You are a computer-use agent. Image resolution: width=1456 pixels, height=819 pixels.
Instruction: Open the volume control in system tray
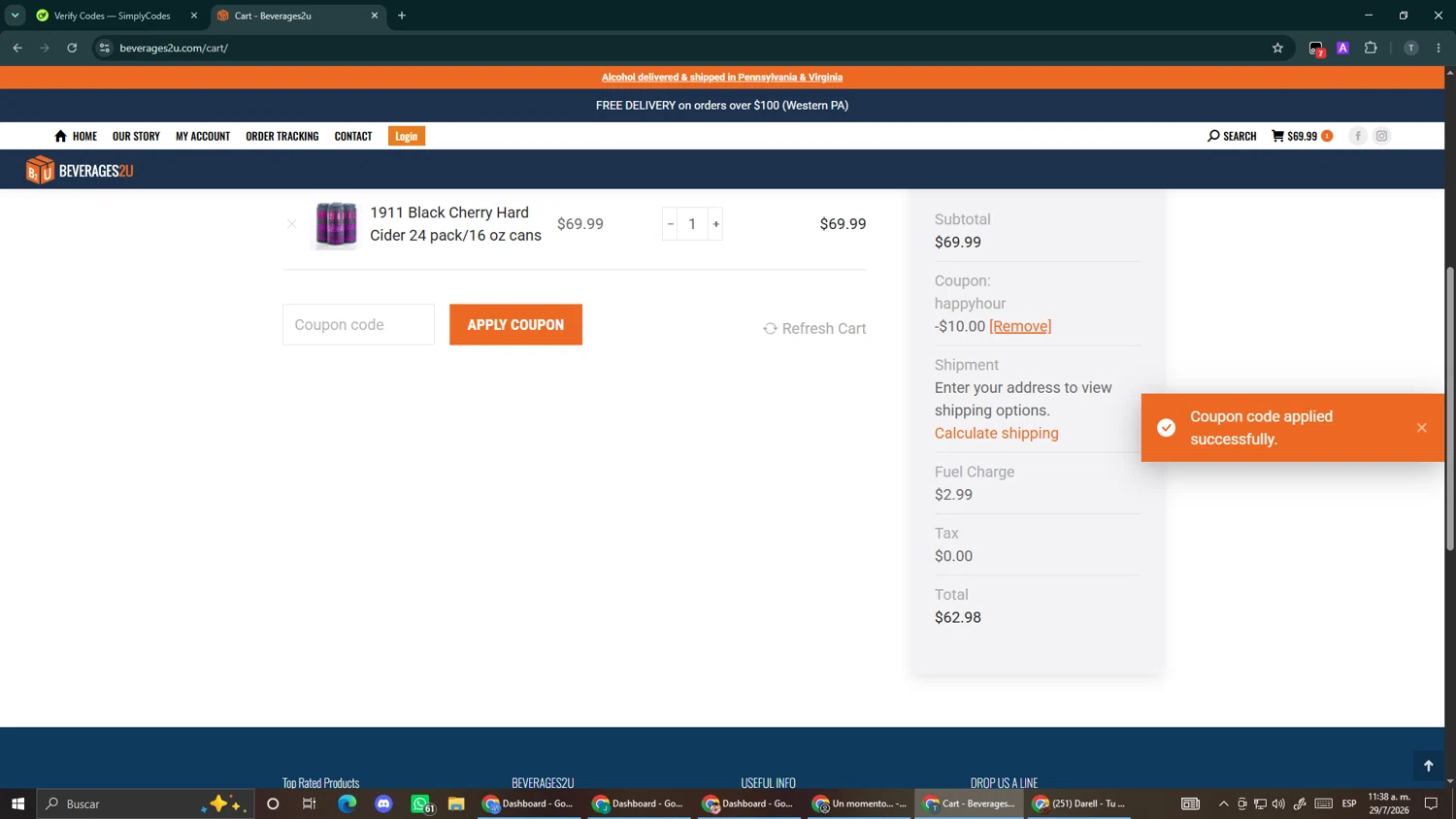1278,803
